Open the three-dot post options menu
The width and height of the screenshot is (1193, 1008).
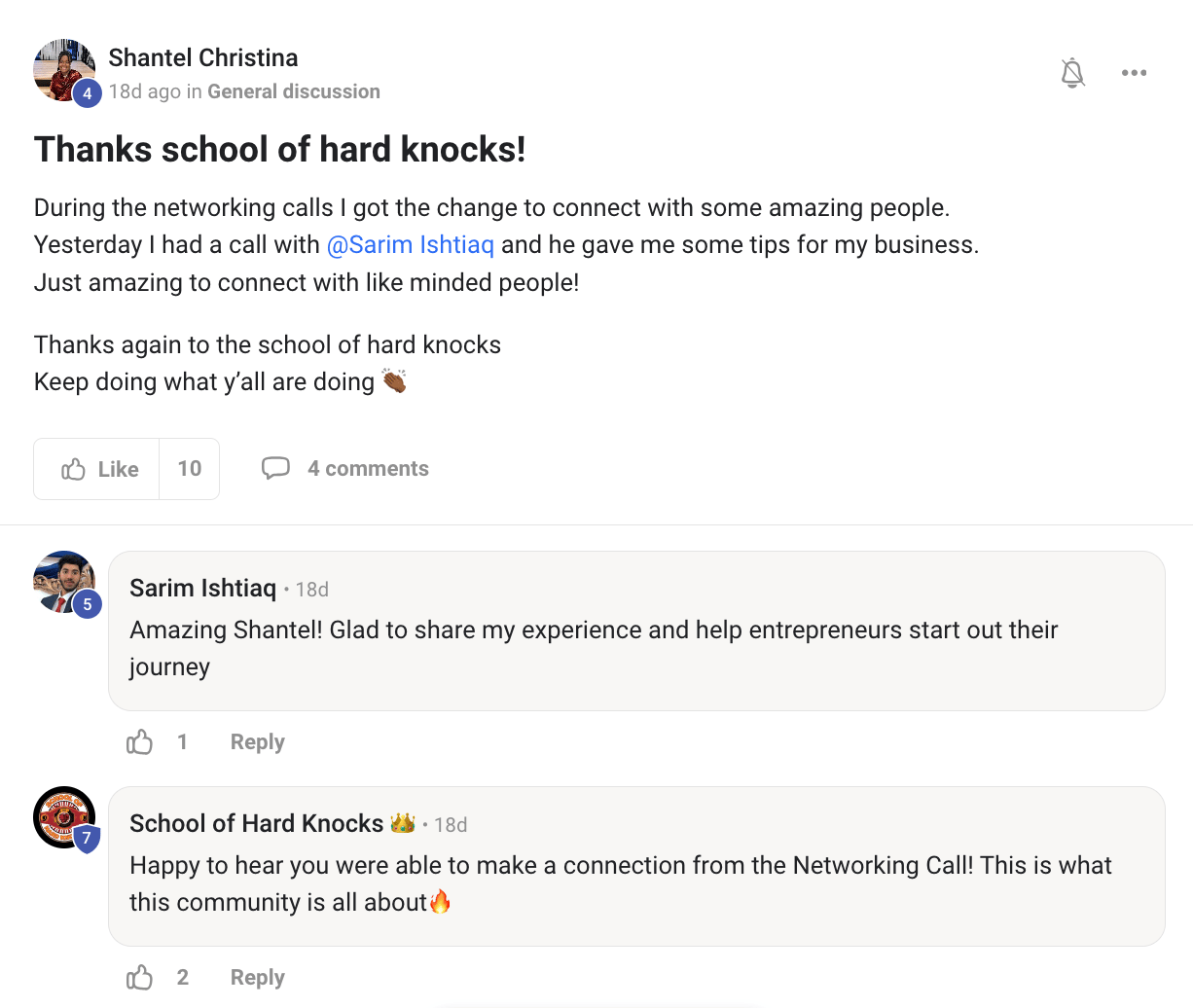coord(1134,73)
